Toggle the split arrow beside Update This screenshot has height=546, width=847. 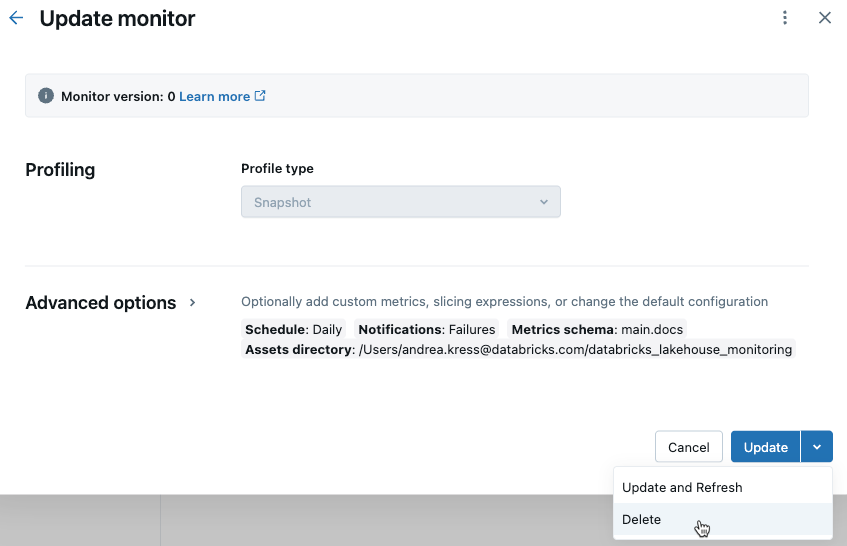tap(817, 447)
